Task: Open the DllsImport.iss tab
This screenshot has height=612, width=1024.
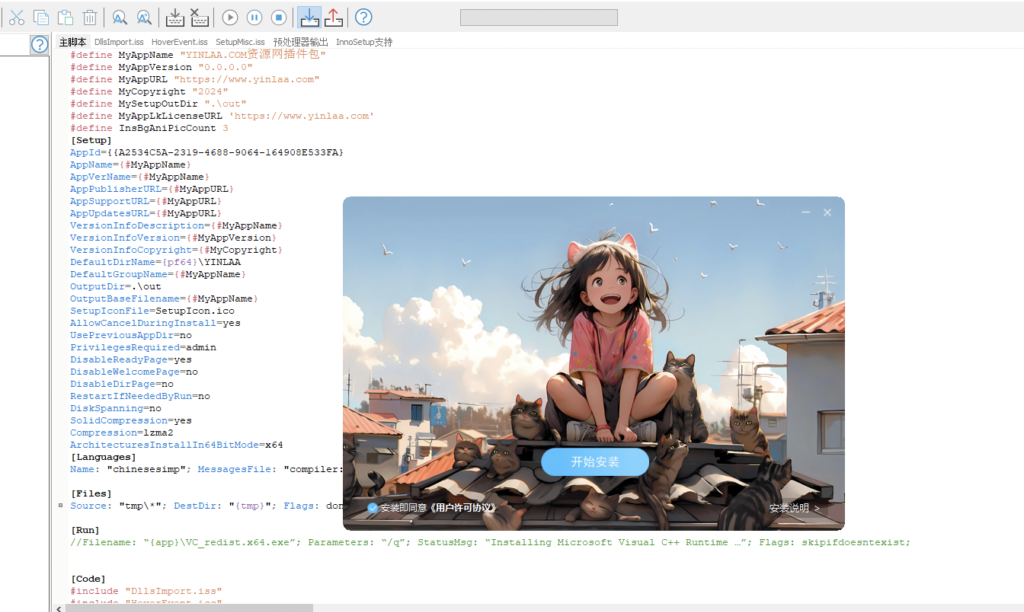Action: tap(119, 42)
